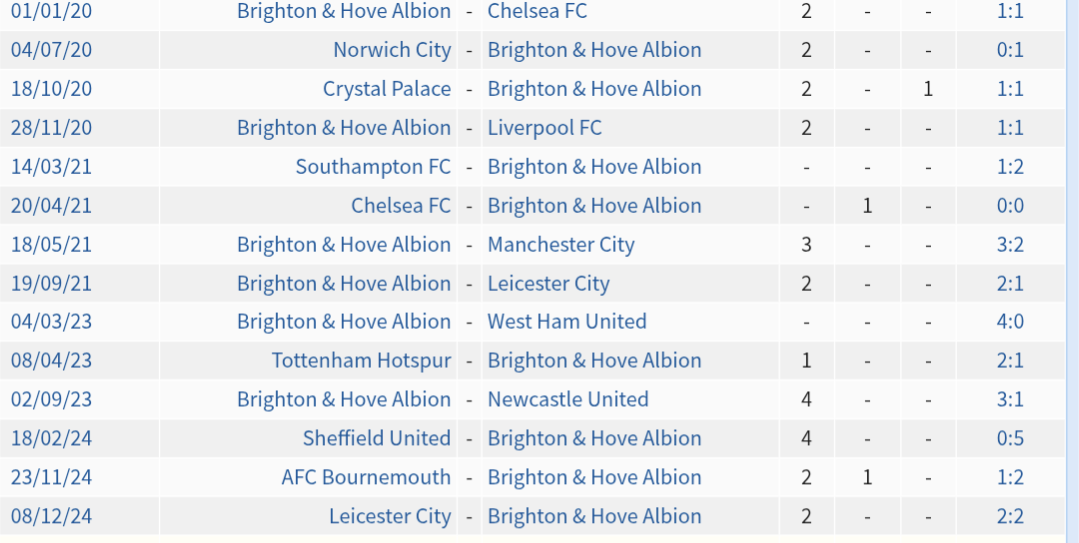Open the AFC Bournemouth team link
The image size is (1079, 543).
click(x=366, y=477)
